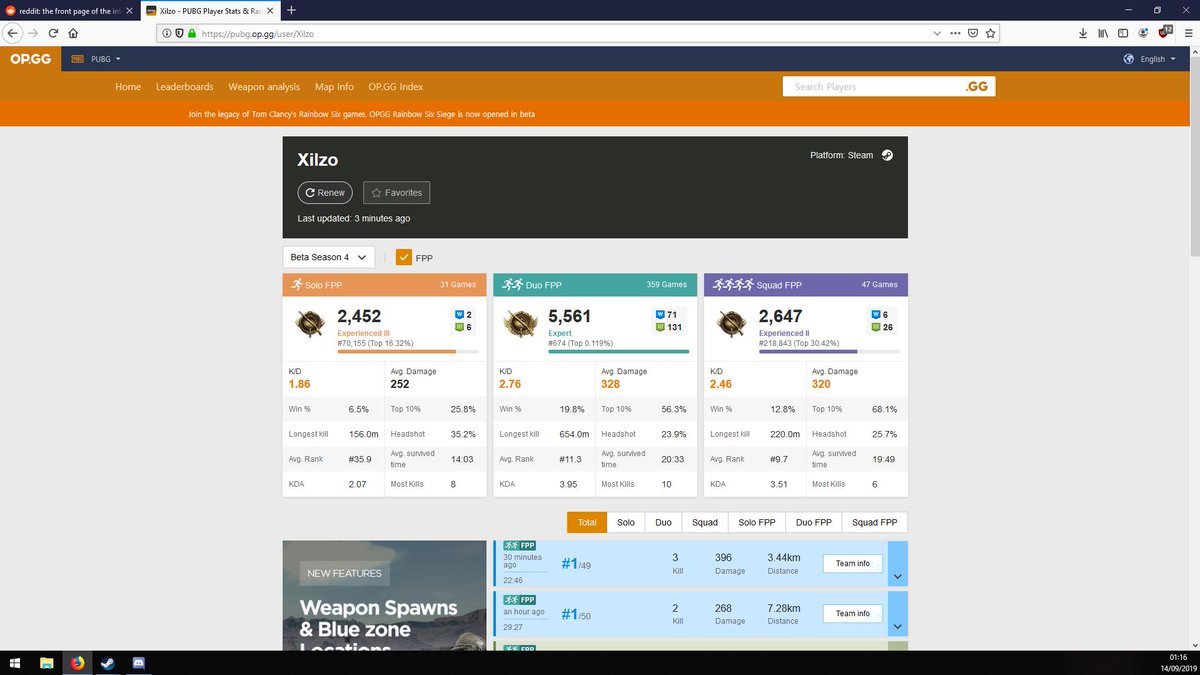Open page actions three-dot menu

[x=956, y=33]
